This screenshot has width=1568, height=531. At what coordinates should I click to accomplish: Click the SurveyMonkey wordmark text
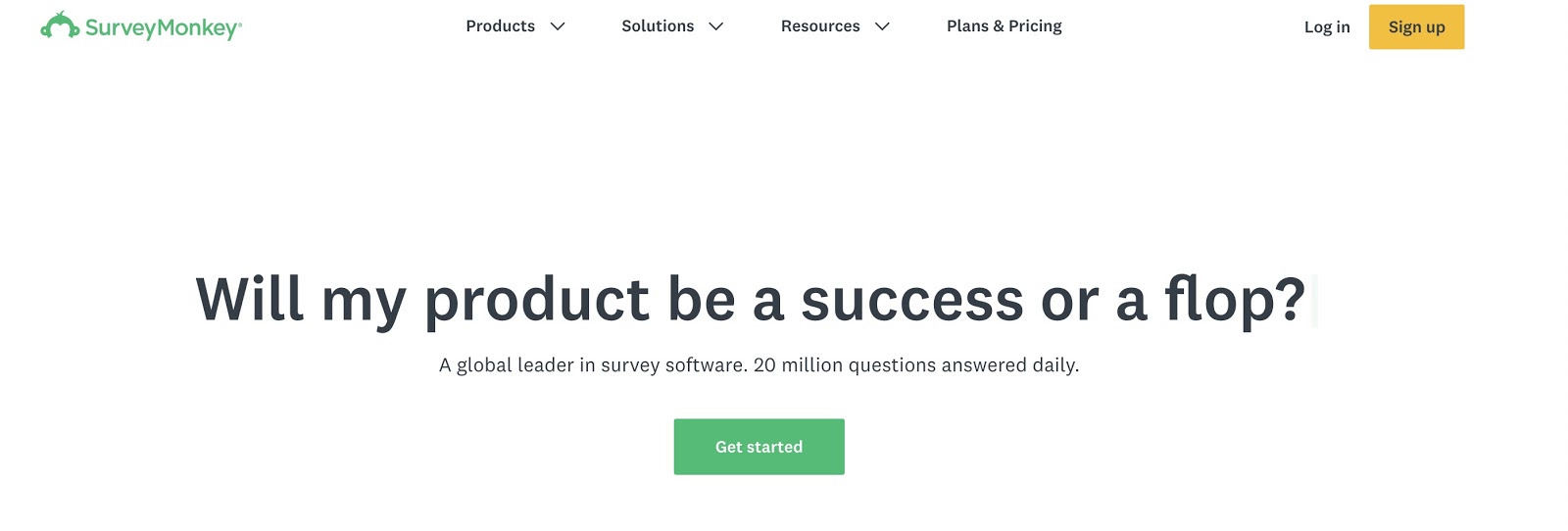click(163, 28)
